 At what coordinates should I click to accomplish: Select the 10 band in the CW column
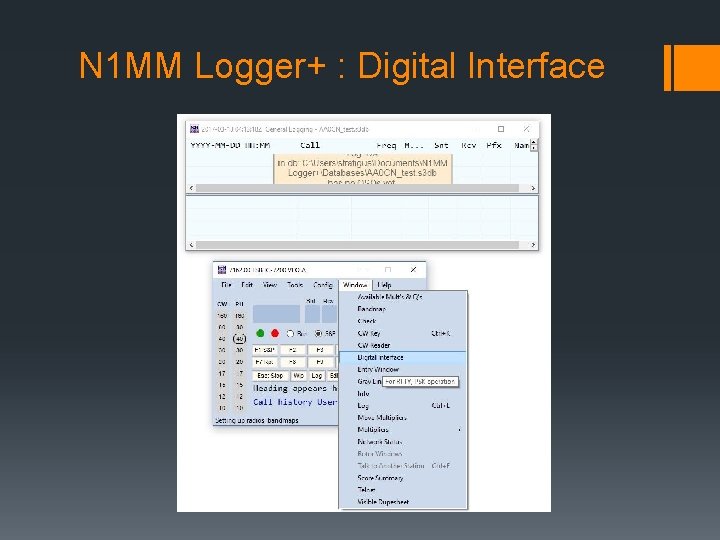click(x=222, y=408)
